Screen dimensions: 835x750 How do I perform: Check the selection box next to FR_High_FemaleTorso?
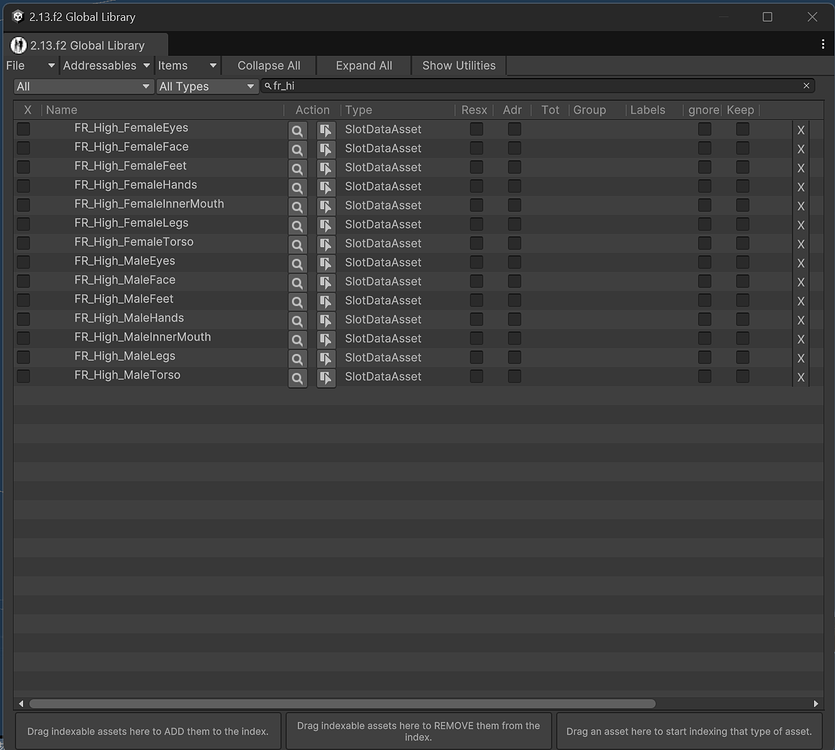point(23,242)
